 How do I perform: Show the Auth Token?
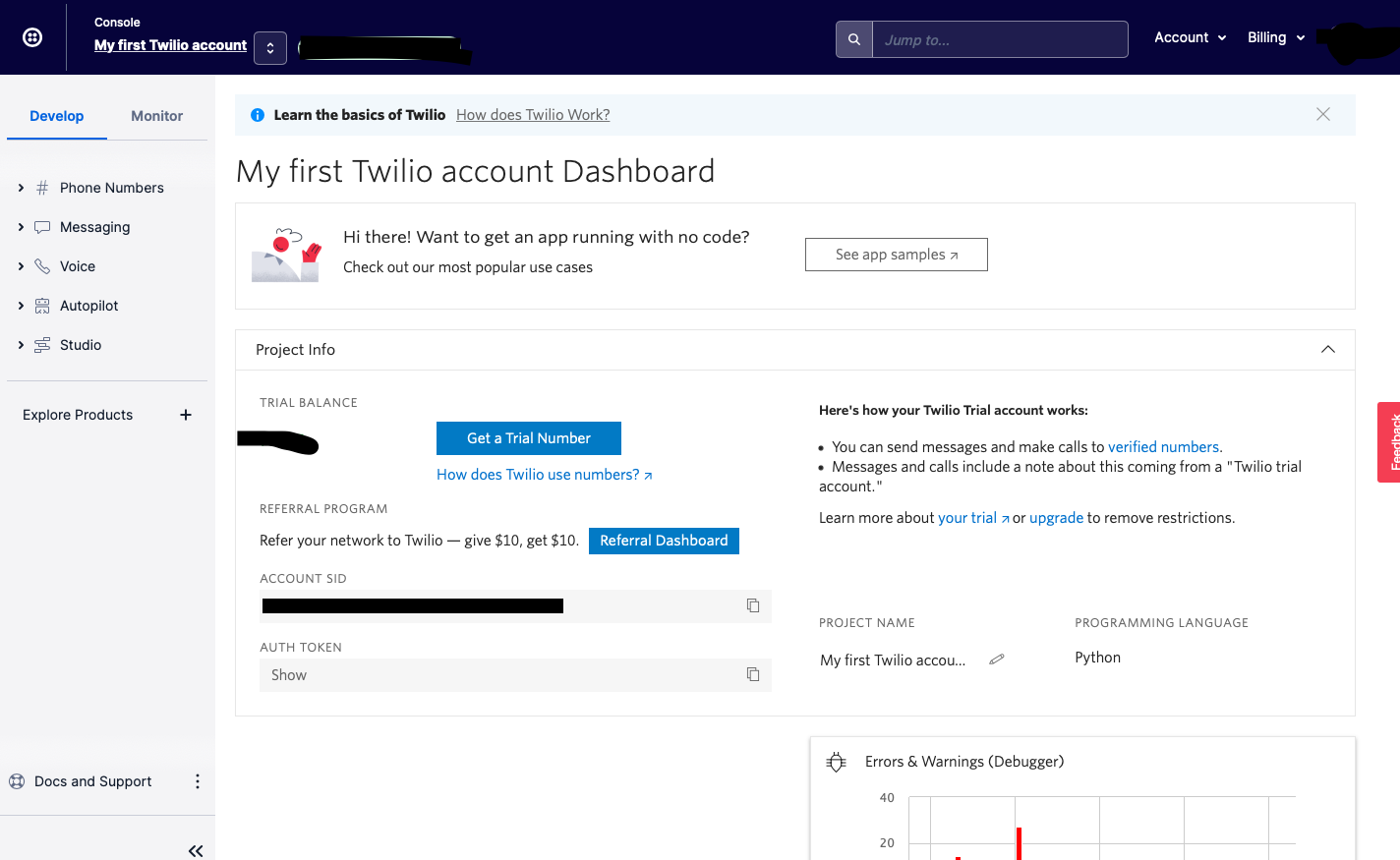pyautogui.click(x=289, y=675)
